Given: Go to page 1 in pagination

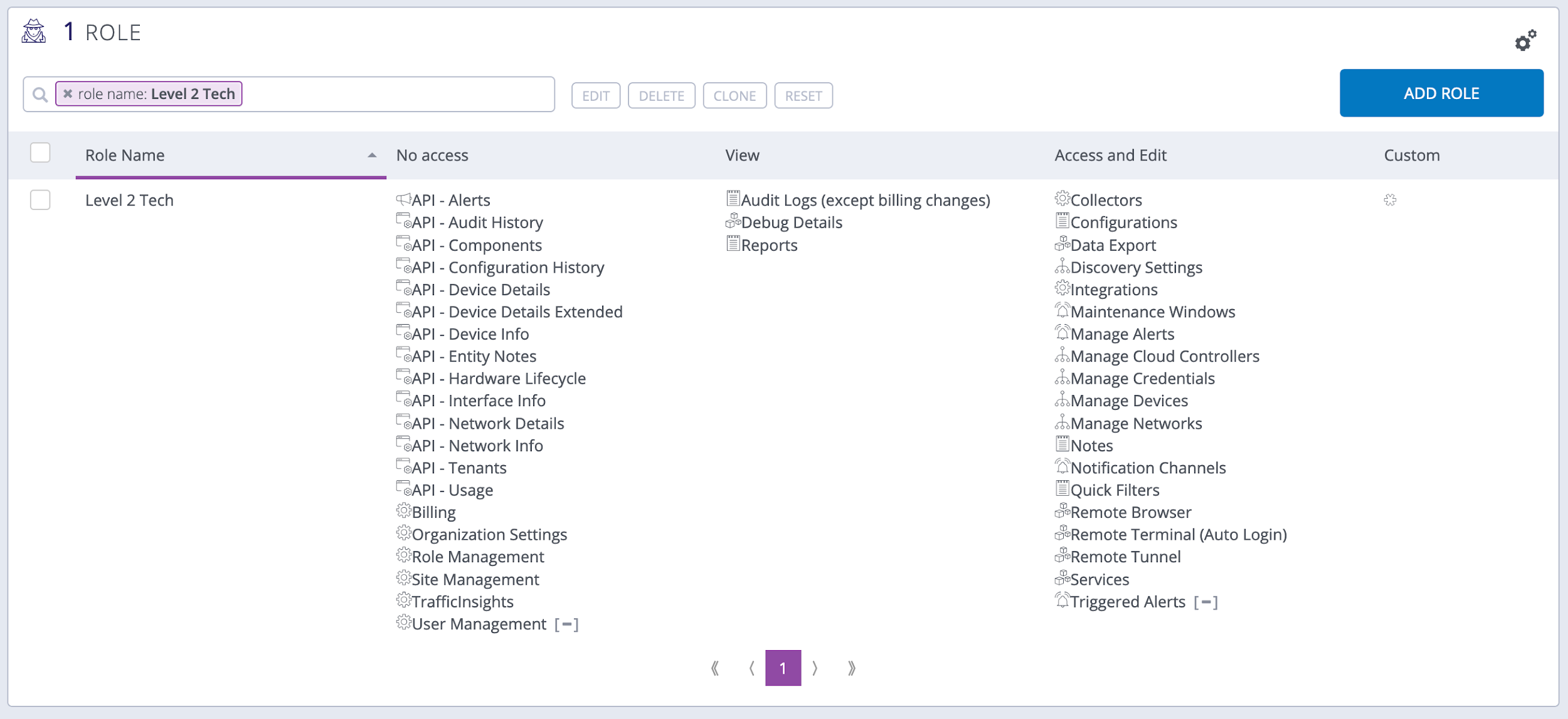Looking at the screenshot, I should (x=783, y=668).
